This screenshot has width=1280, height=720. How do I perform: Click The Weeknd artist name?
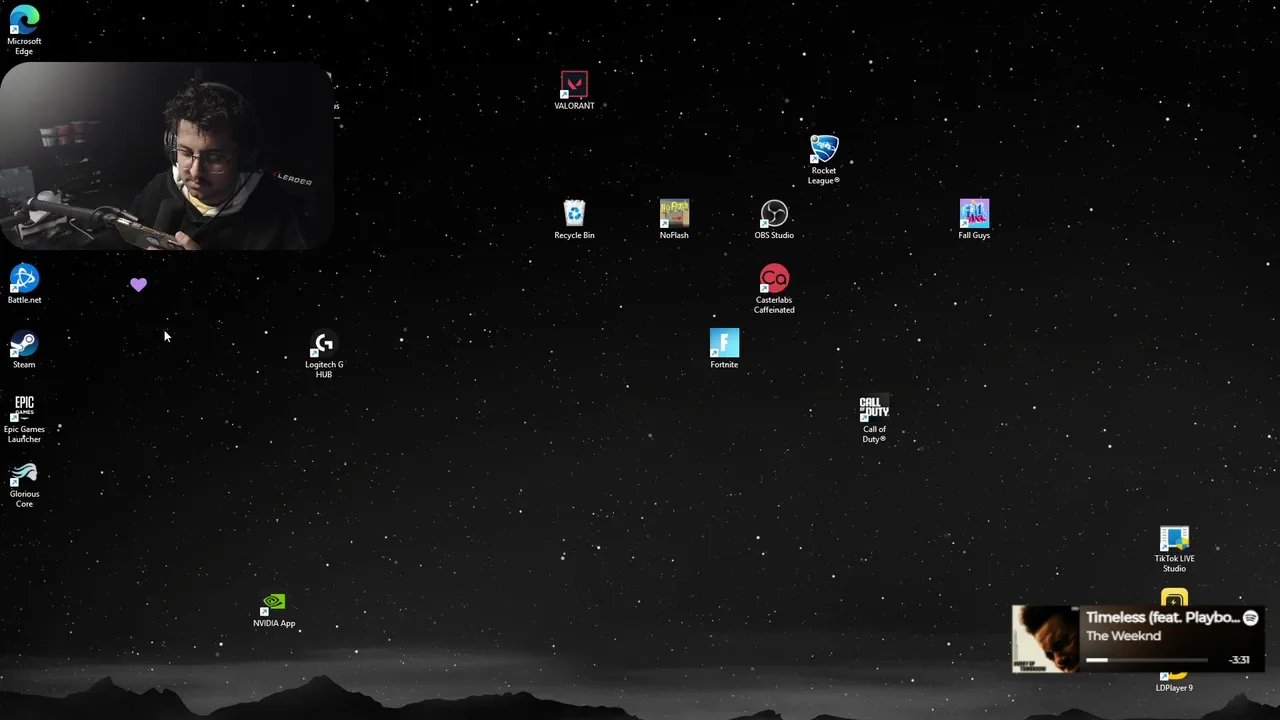[x=1123, y=636]
